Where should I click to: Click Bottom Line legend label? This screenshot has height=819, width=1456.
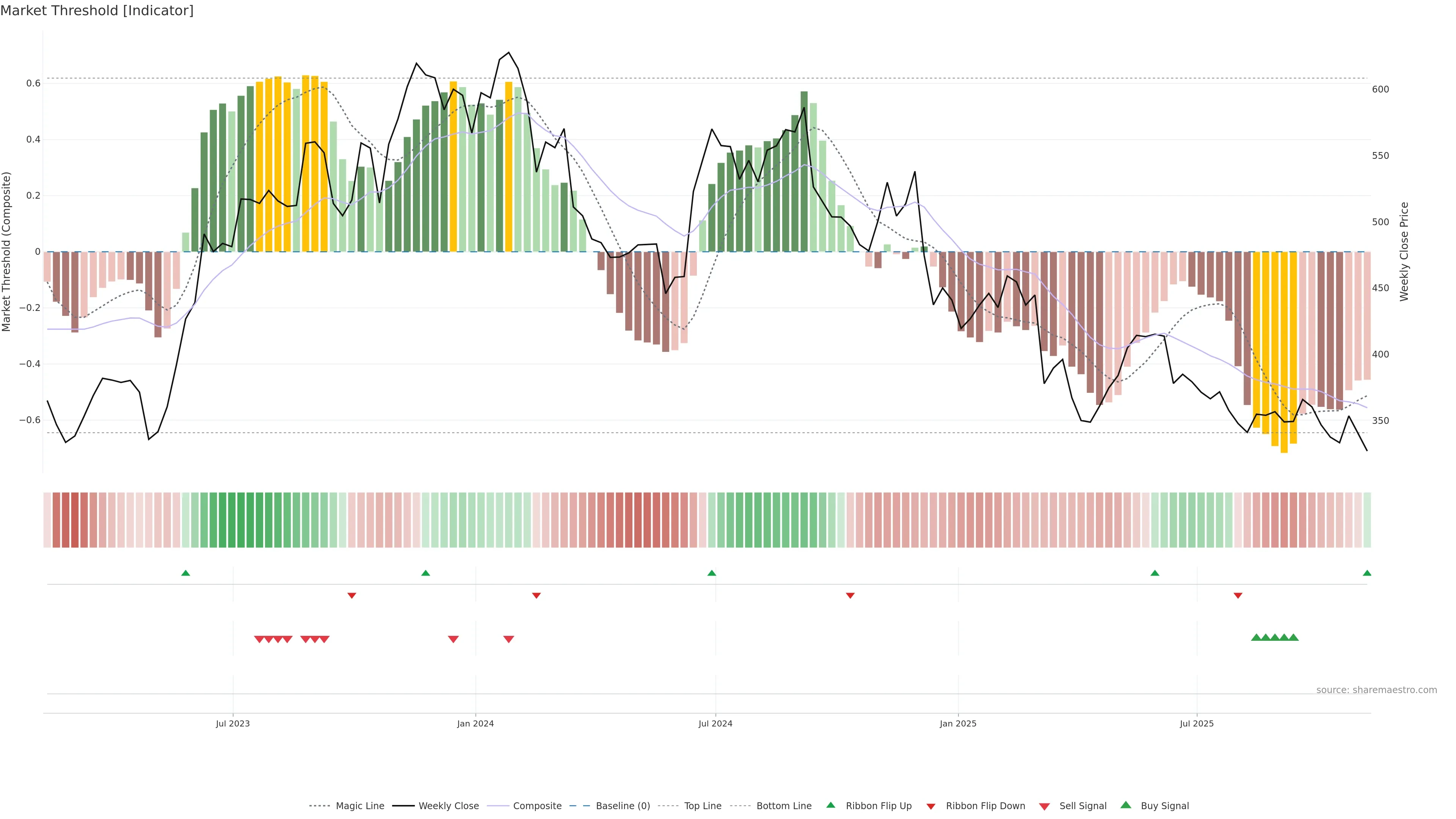(783, 806)
